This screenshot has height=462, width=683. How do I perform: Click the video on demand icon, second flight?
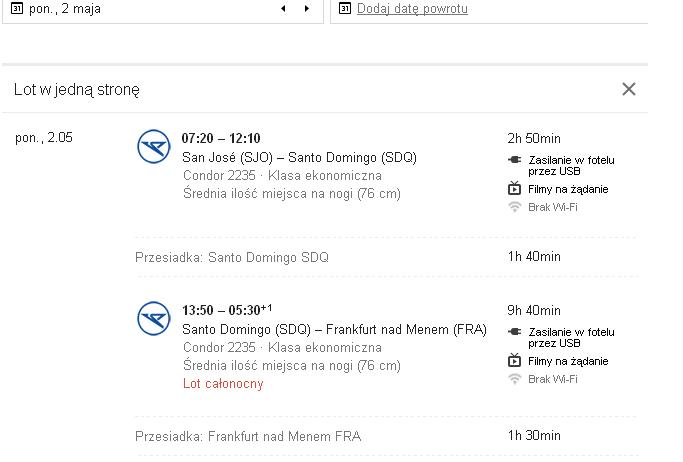tap(514, 361)
